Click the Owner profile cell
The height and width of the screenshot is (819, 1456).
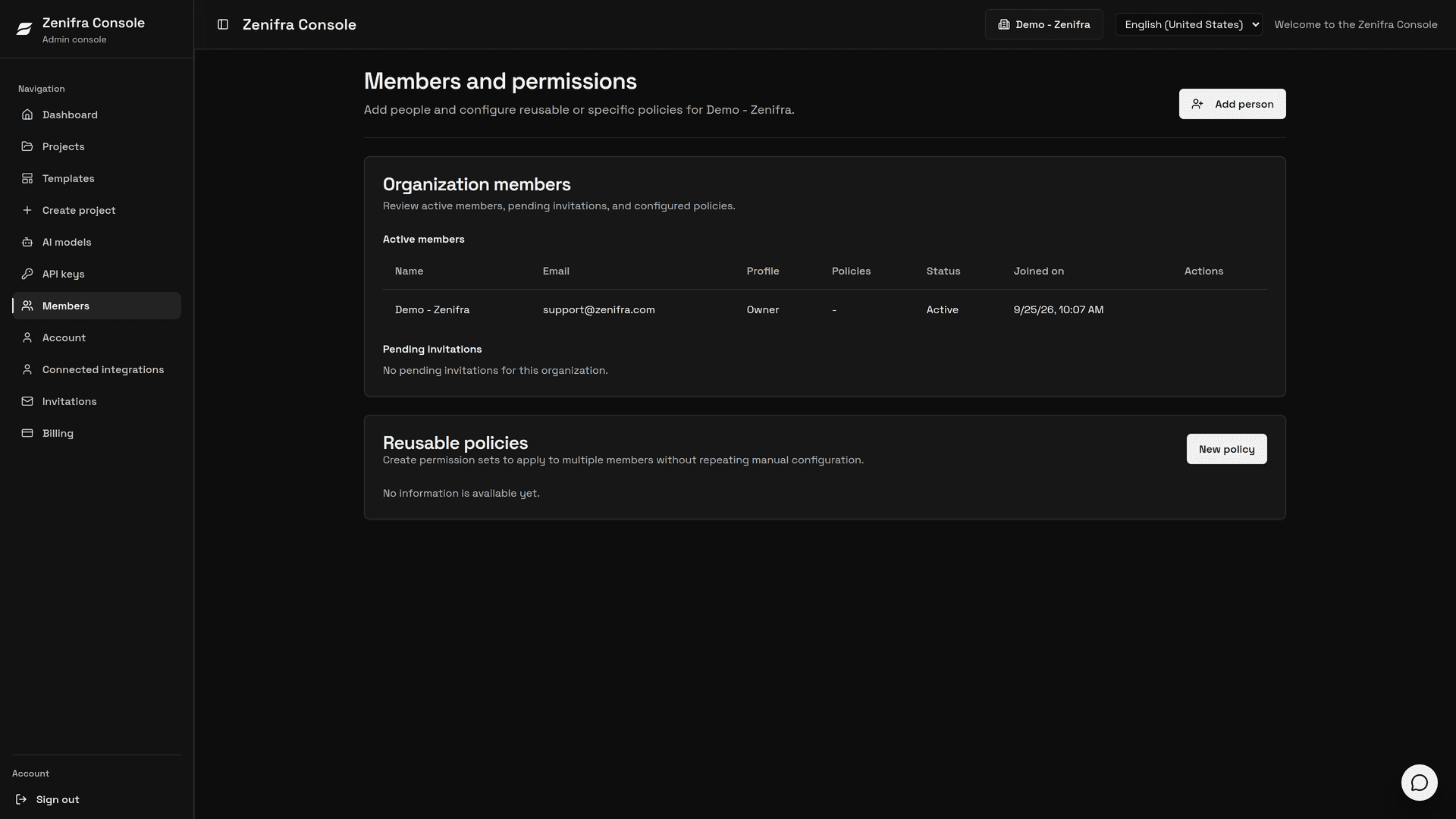(x=762, y=309)
